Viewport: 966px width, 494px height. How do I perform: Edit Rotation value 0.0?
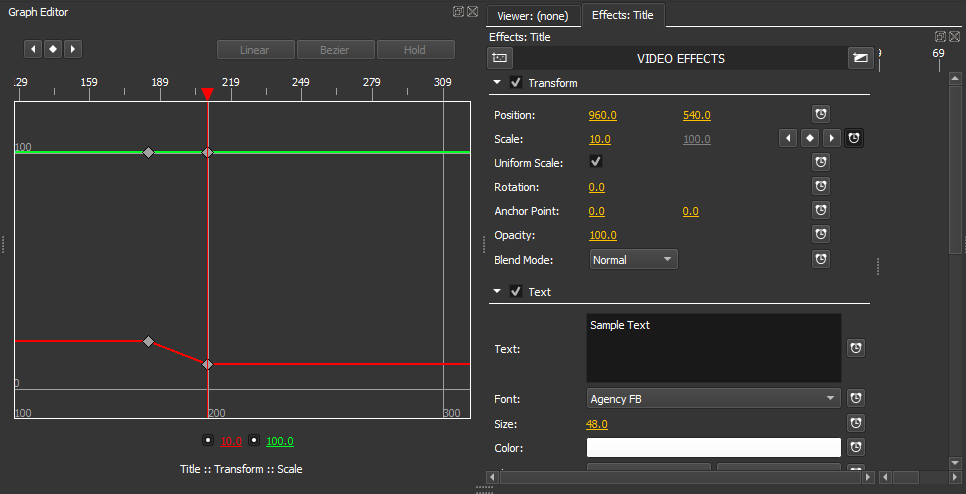tap(596, 187)
